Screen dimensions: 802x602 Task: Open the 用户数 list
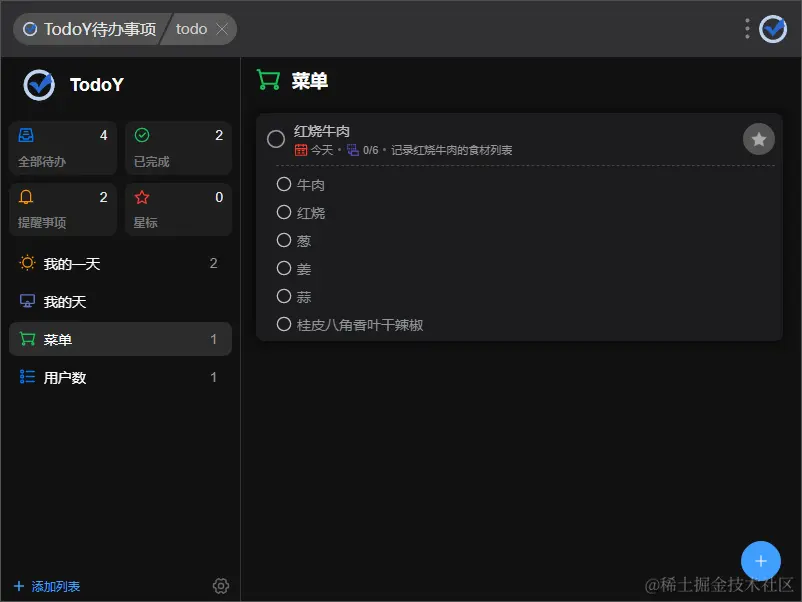pos(120,377)
